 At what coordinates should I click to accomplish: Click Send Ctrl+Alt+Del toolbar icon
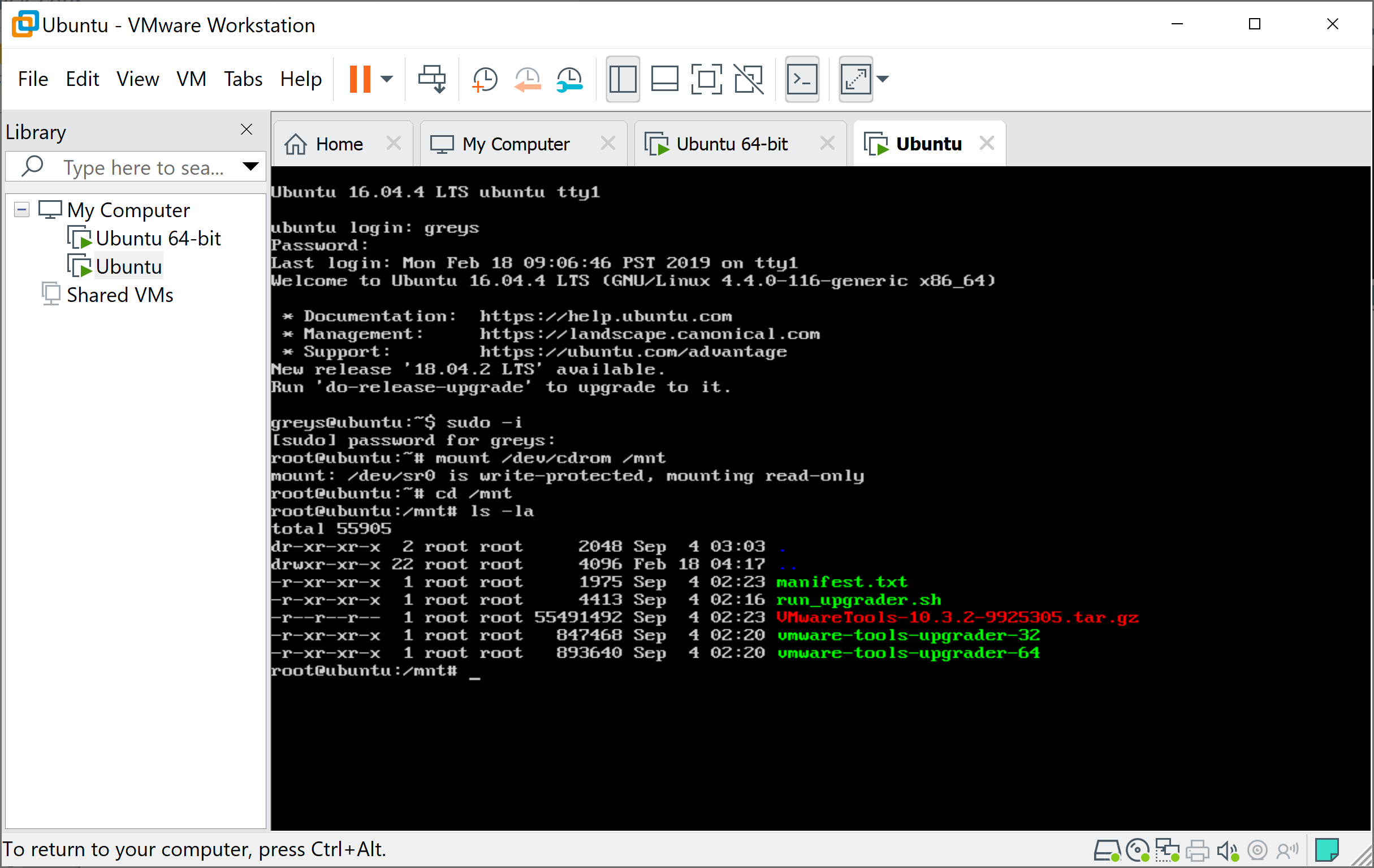(432, 79)
